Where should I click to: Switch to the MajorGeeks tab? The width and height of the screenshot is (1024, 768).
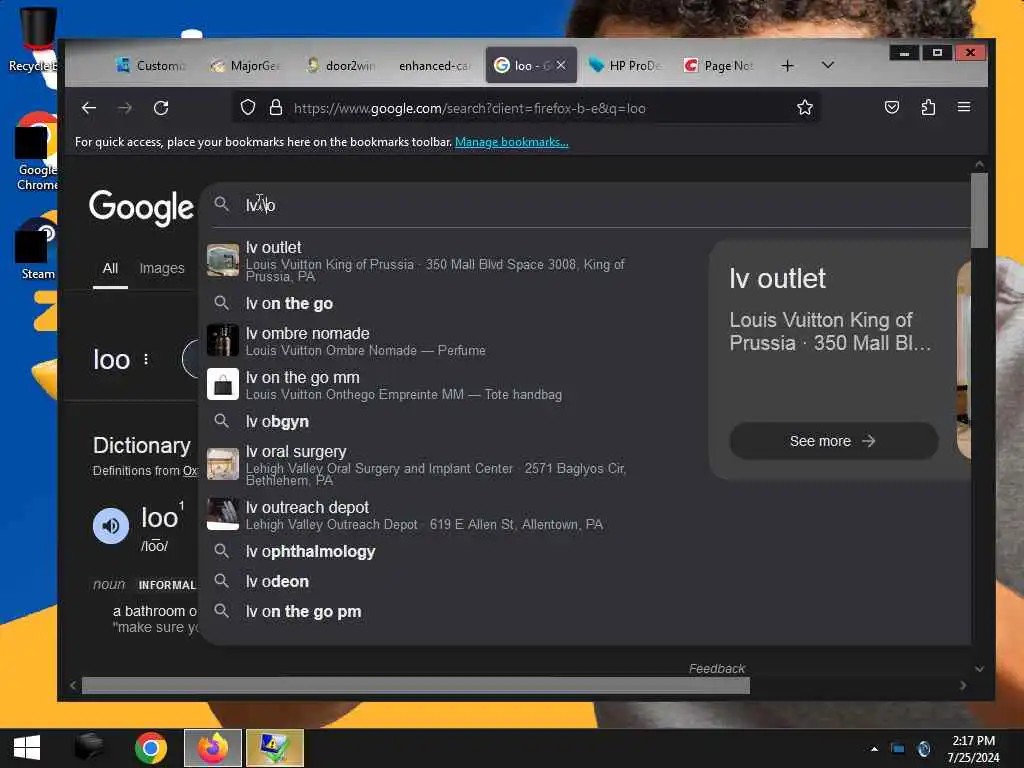246,65
